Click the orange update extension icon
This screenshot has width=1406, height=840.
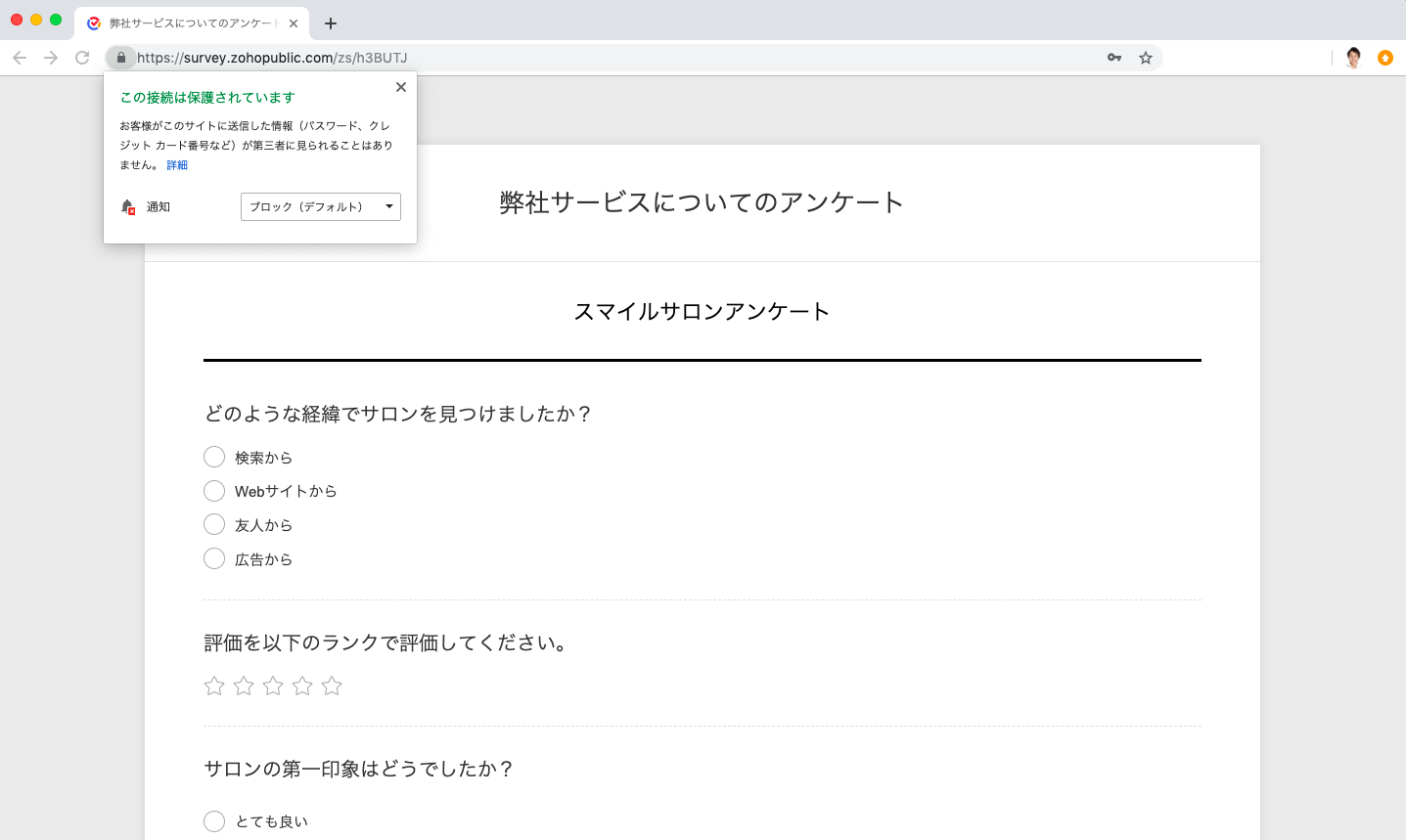[x=1385, y=58]
